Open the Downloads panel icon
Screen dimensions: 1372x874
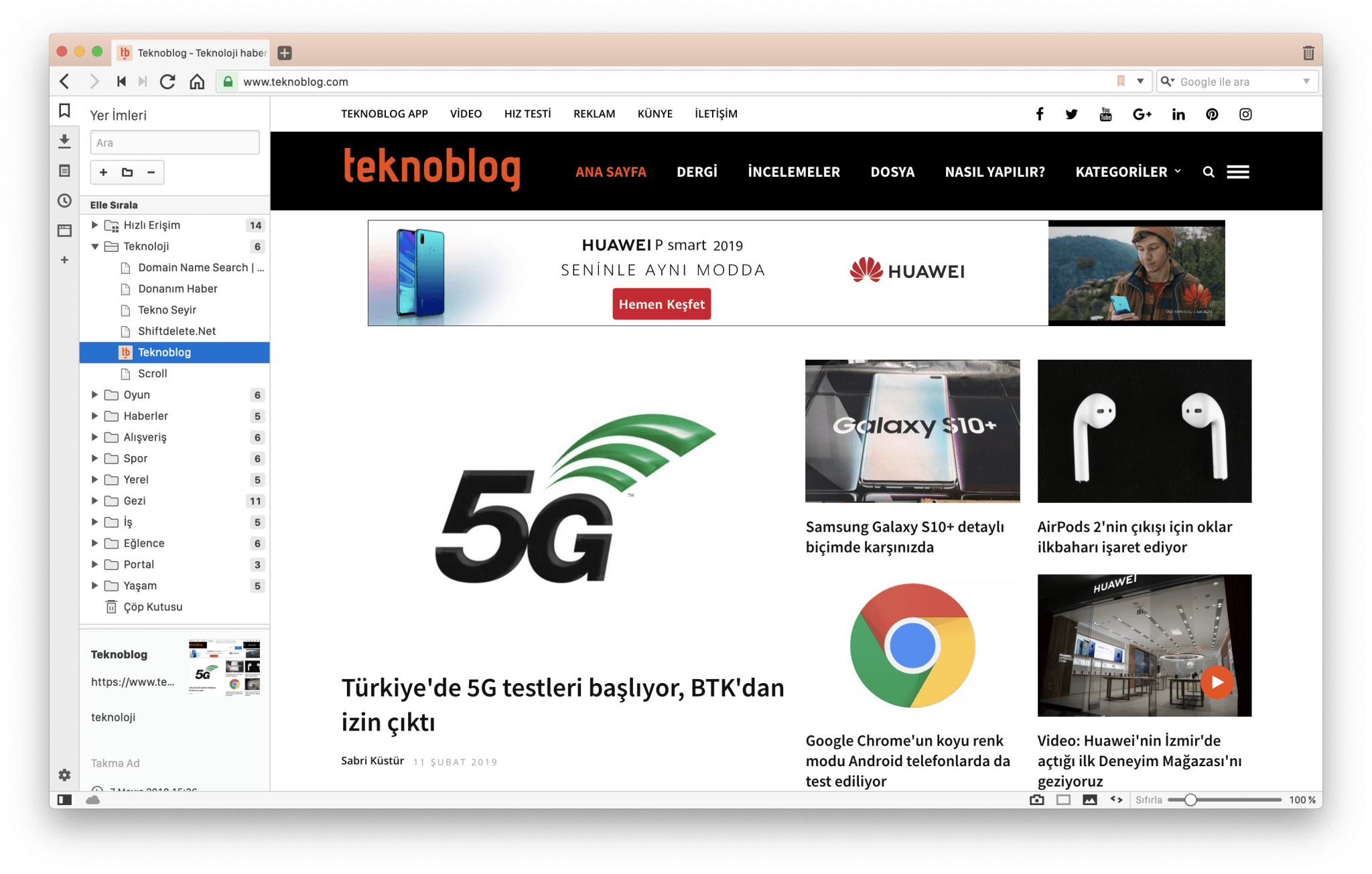tap(64, 141)
